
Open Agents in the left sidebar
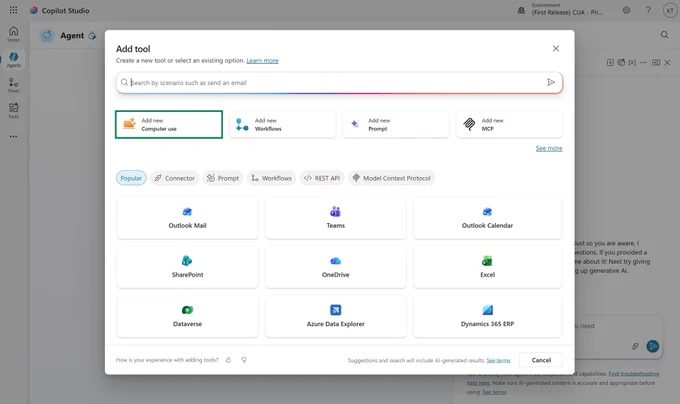[x=13, y=60]
